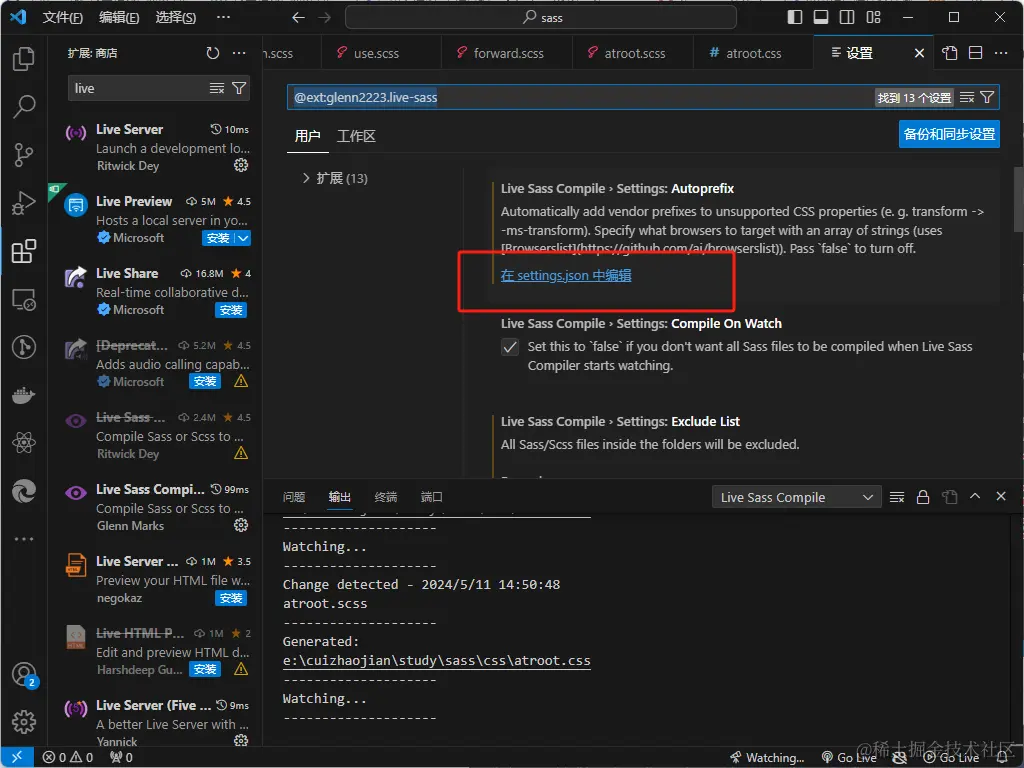Switch to the atroot.css tab

(x=753, y=53)
